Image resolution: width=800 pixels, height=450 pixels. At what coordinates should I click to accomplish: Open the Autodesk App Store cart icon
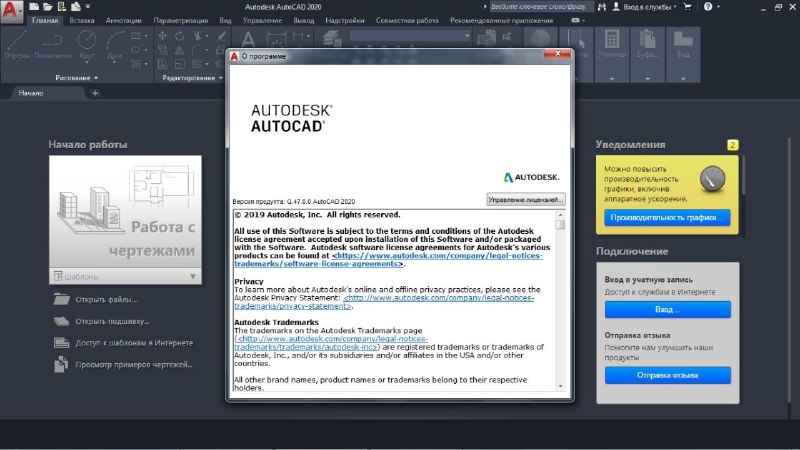pyautogui.click(x=687, y=7)
